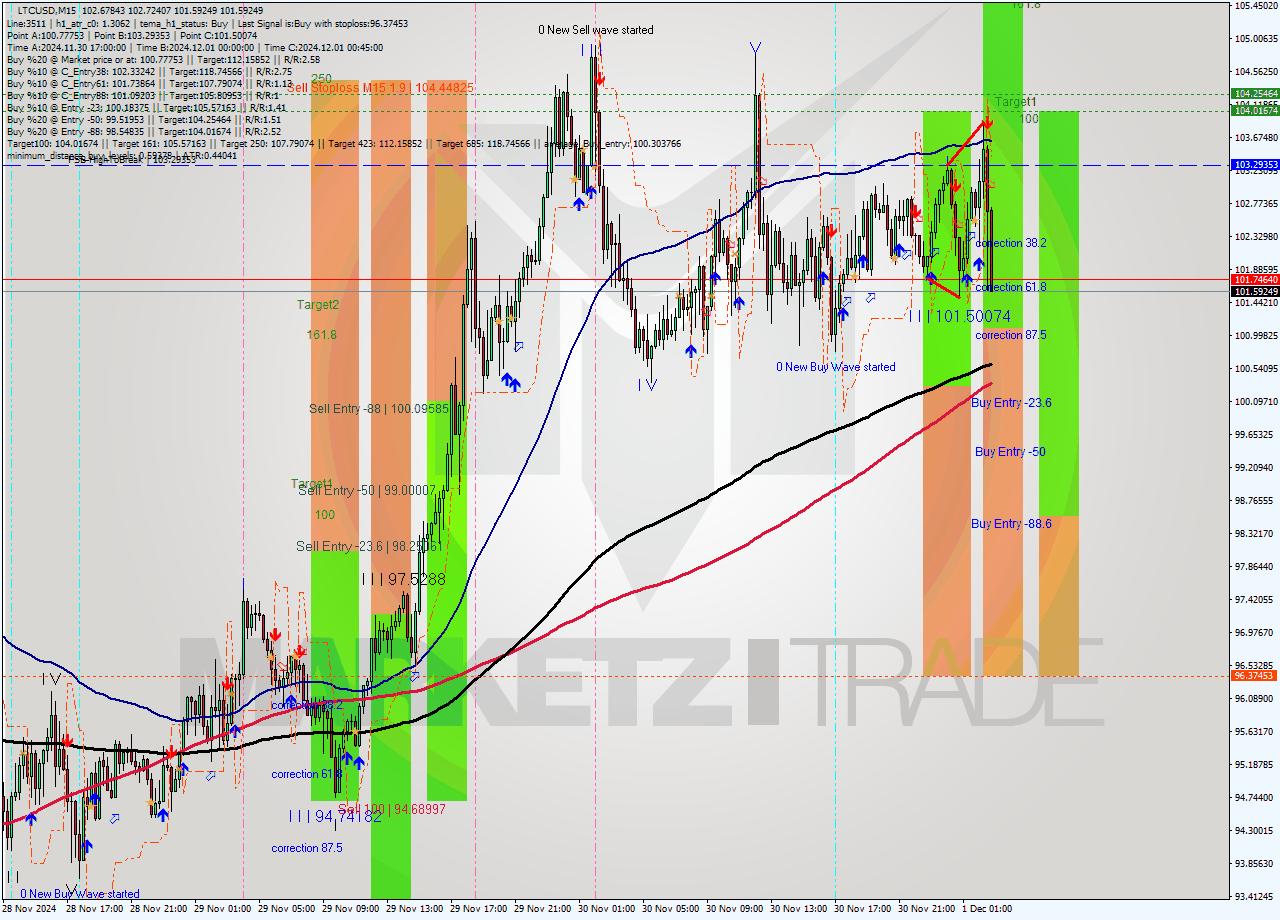Screen dimensions: 1280x920
Task: Click the Sell Stoploss M15 1.9 label
Action: coord(380,88)
